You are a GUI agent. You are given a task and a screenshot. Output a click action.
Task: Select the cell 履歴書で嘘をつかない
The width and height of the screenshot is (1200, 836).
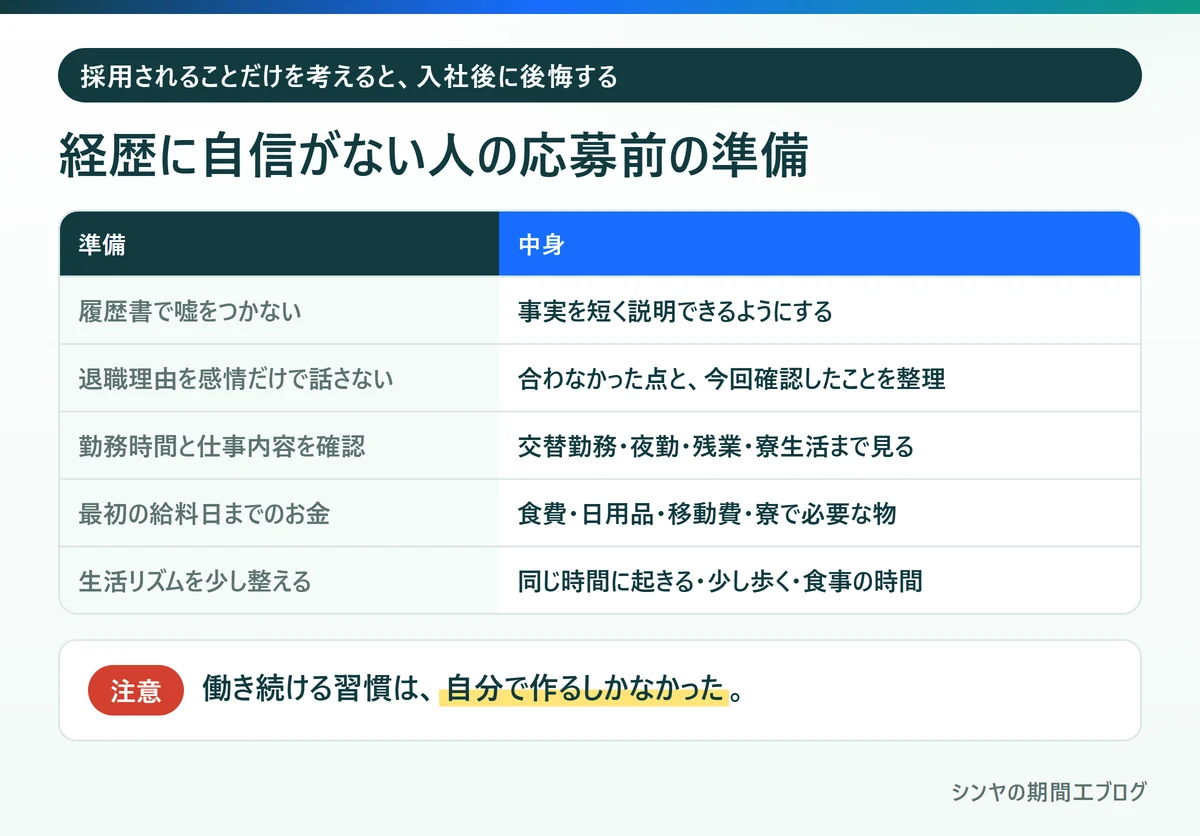point(279,311)
